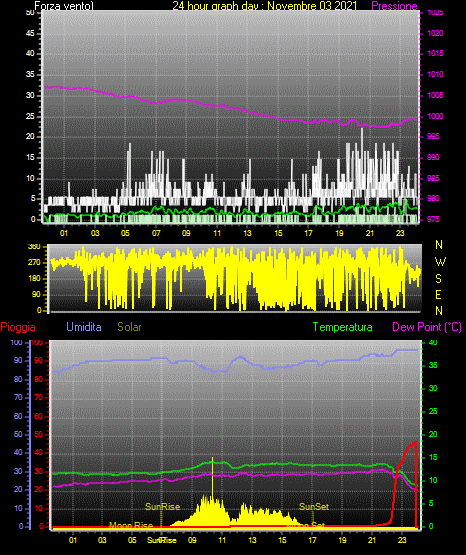
Task: Click green temperature axis value 35
Action: click(433, 365)
